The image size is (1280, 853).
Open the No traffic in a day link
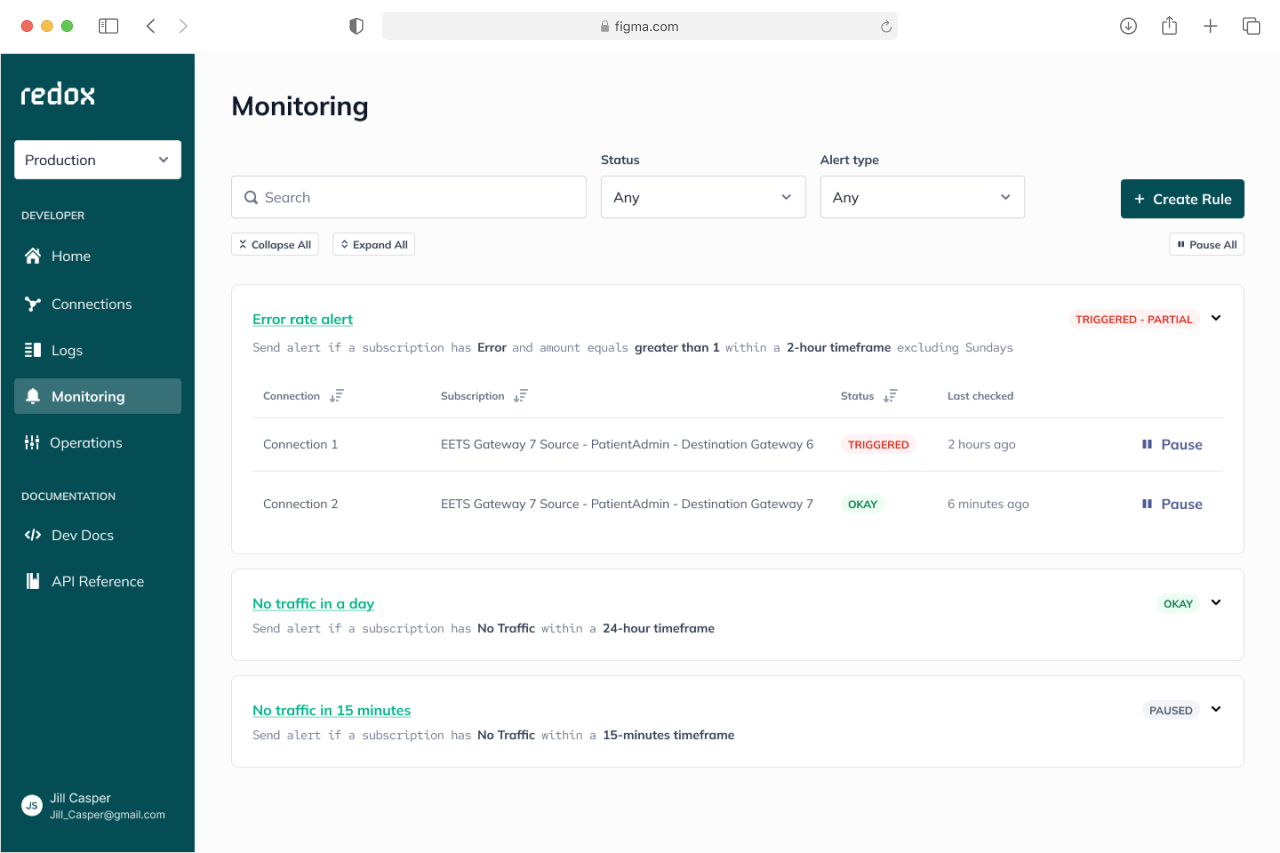pyautogui.click(x=313, y=603)
